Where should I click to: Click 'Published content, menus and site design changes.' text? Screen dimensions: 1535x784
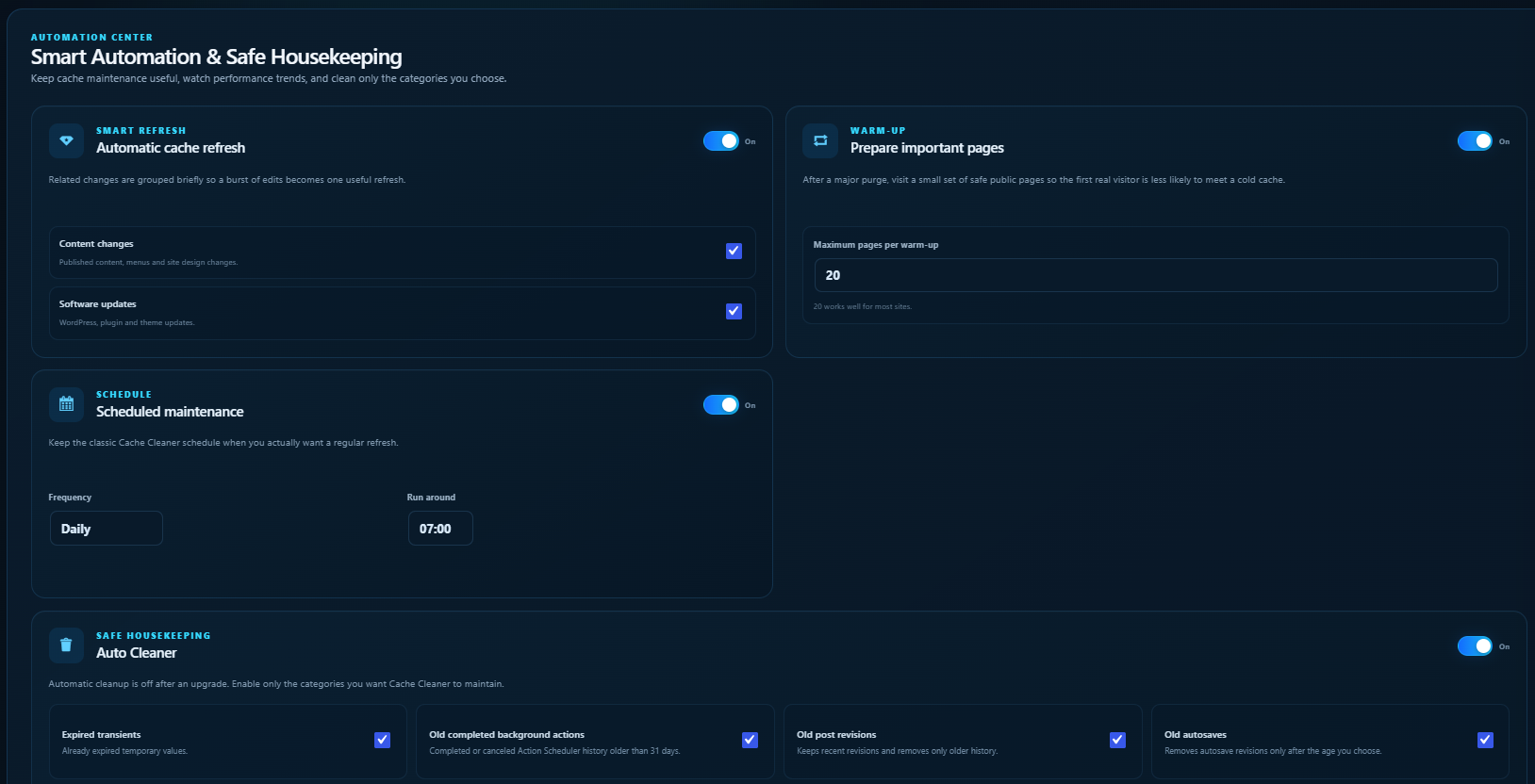click(149, 262)
